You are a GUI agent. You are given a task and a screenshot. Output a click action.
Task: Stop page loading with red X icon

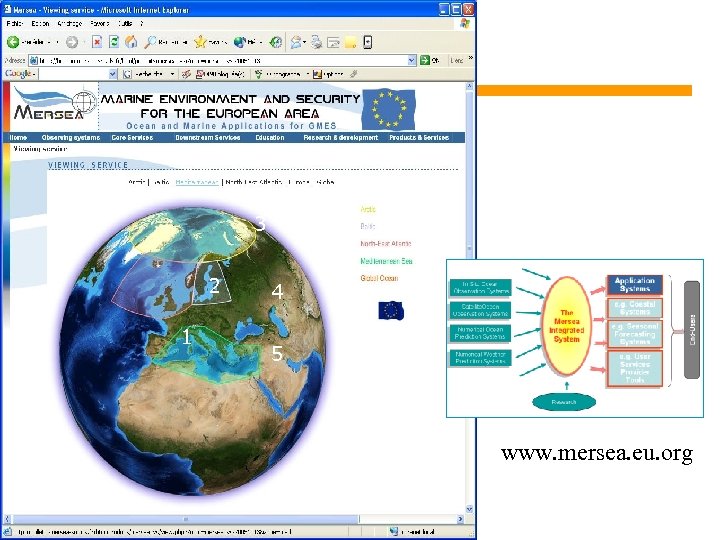point(96,42)
